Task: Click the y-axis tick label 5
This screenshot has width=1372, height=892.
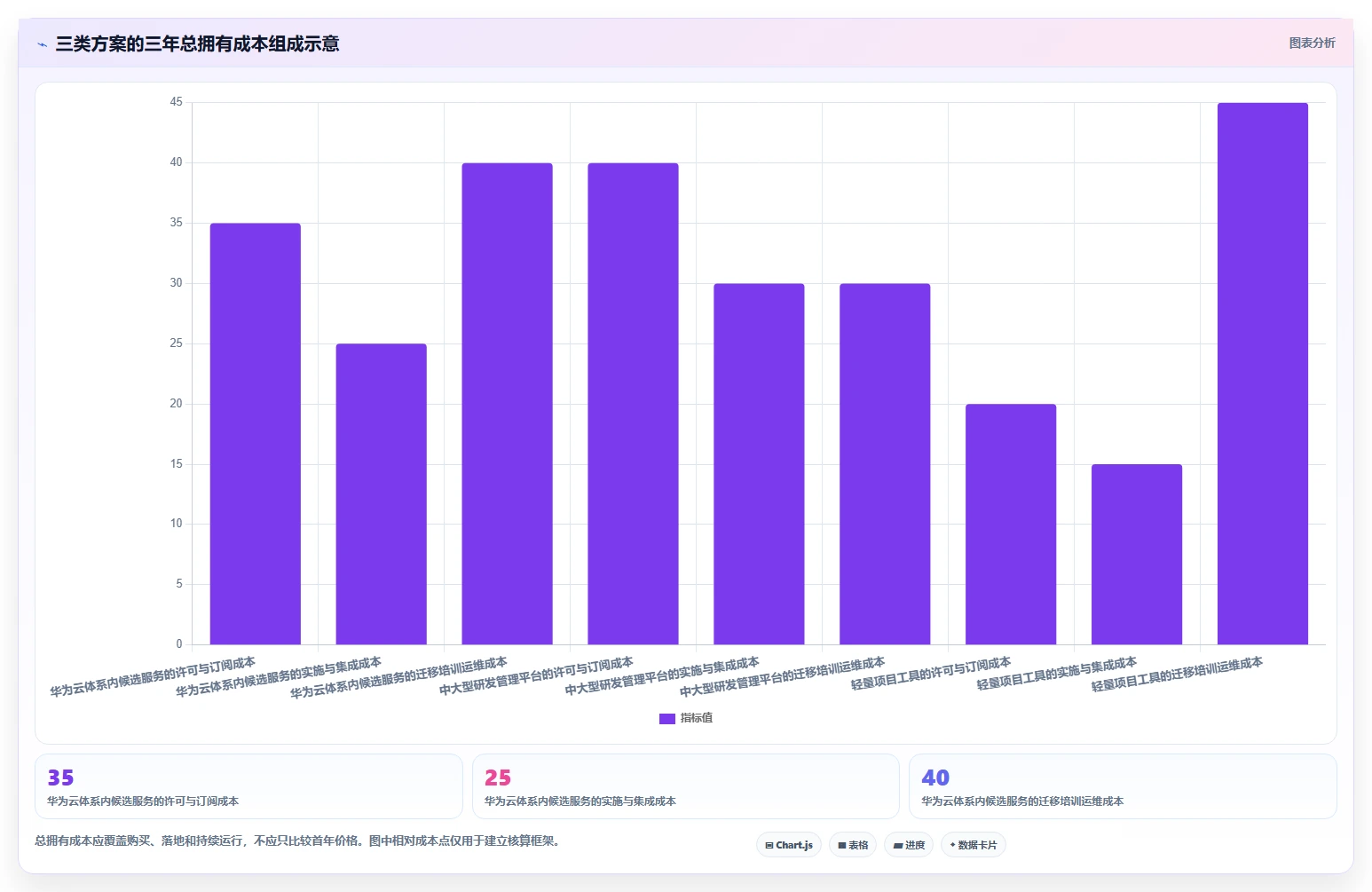Action: pos(179,584)
